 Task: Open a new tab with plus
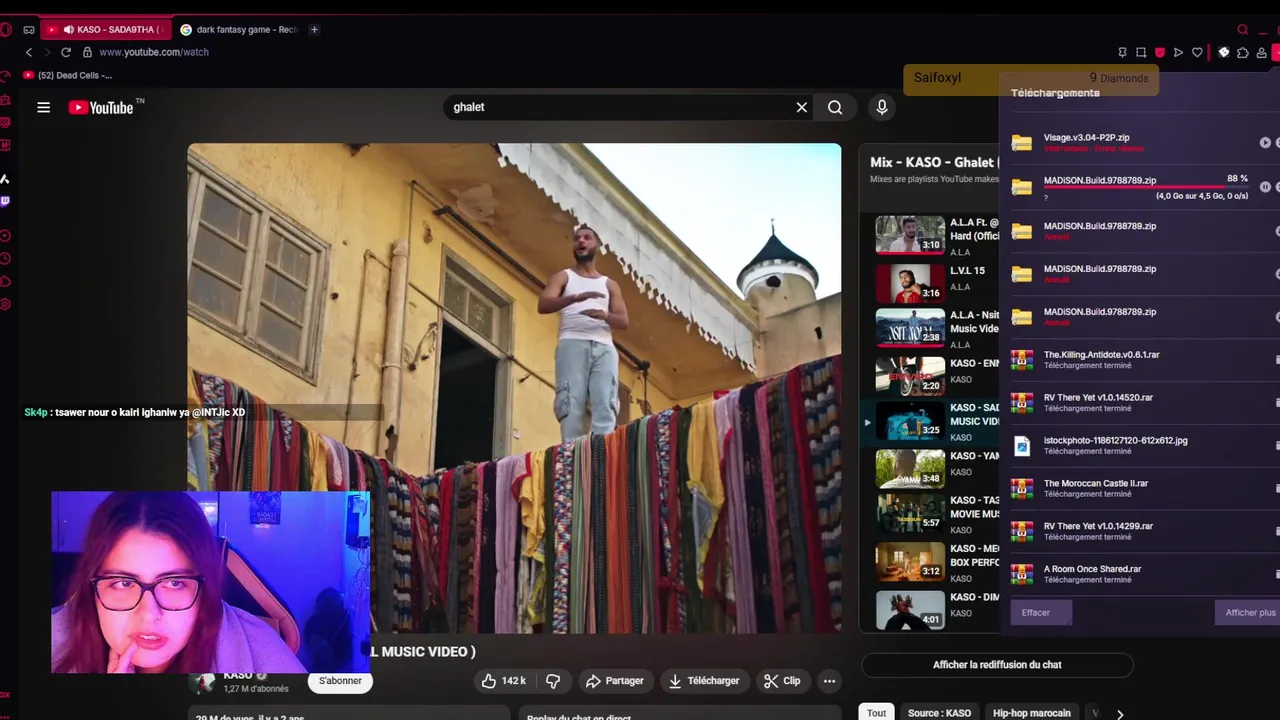point(314,30)
